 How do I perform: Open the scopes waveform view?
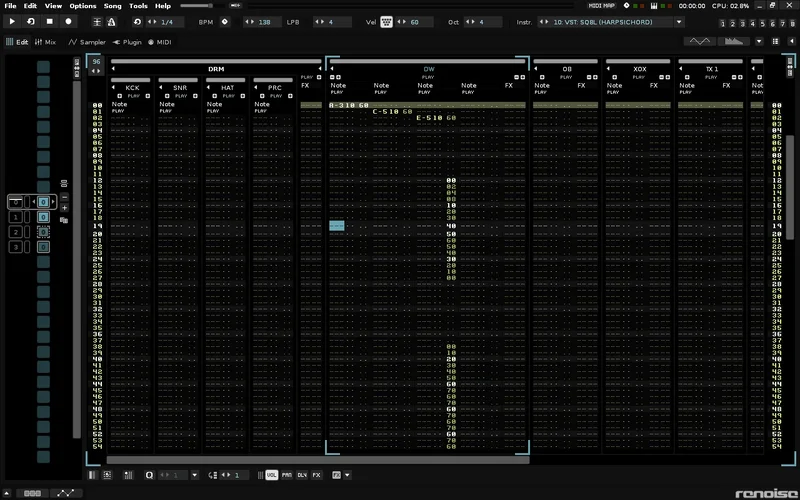(x=700, y=42)
